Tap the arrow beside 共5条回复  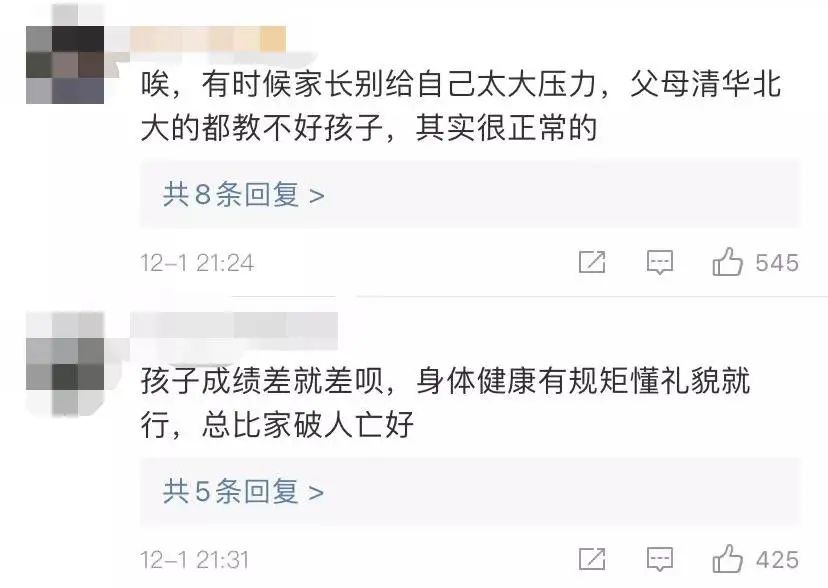pos(316,494)
